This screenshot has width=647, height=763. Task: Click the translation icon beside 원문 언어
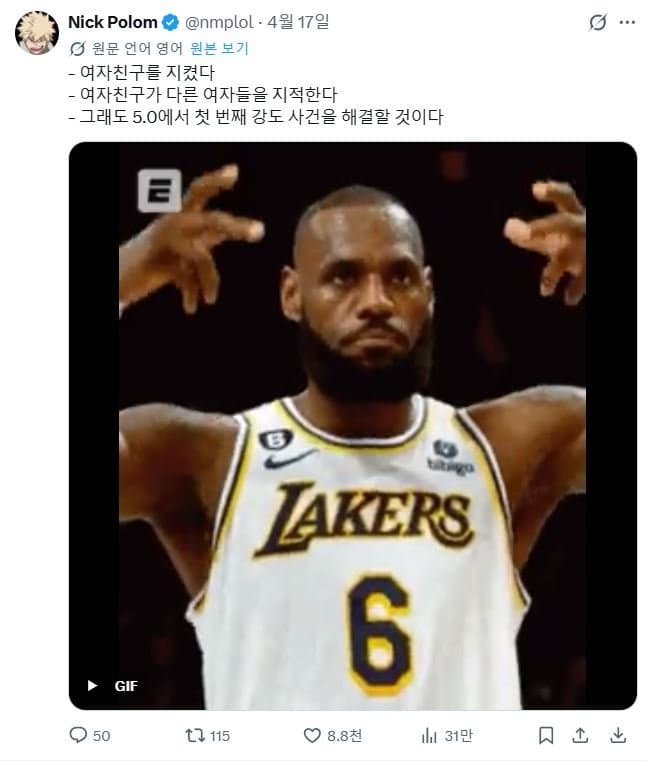coord(77,49)
